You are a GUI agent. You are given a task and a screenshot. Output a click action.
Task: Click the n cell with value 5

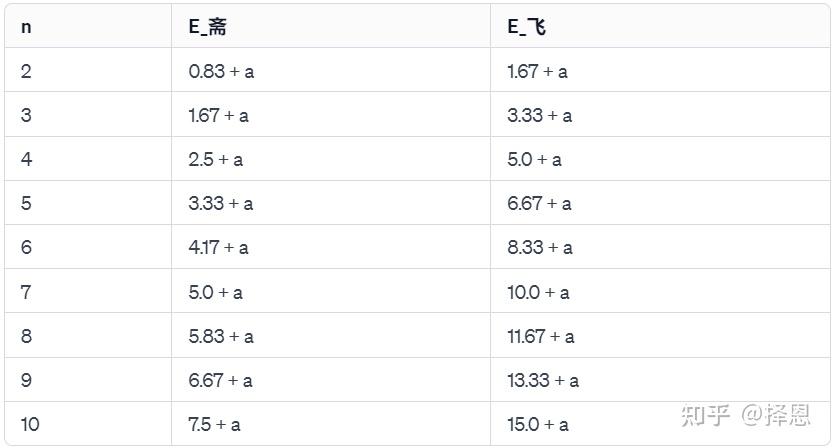click(x=26, y=203)
